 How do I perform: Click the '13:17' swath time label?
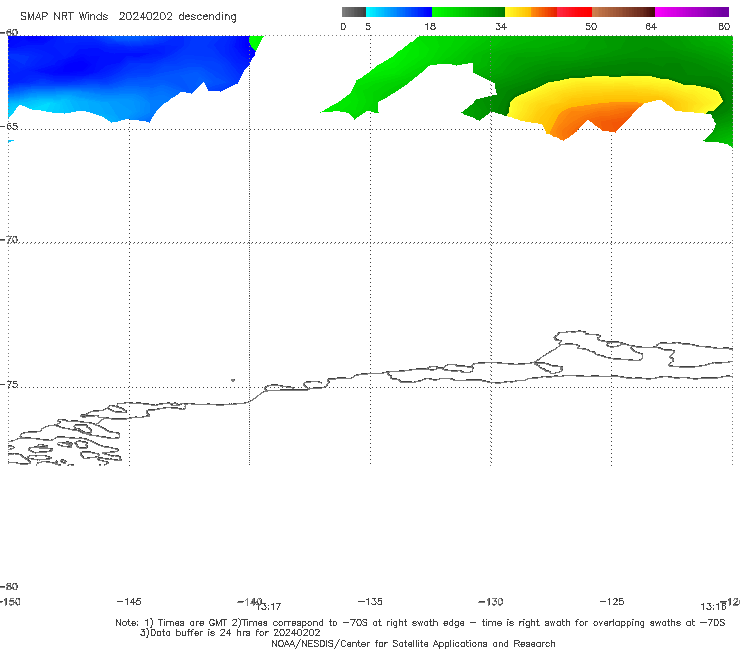coord(269,607)
